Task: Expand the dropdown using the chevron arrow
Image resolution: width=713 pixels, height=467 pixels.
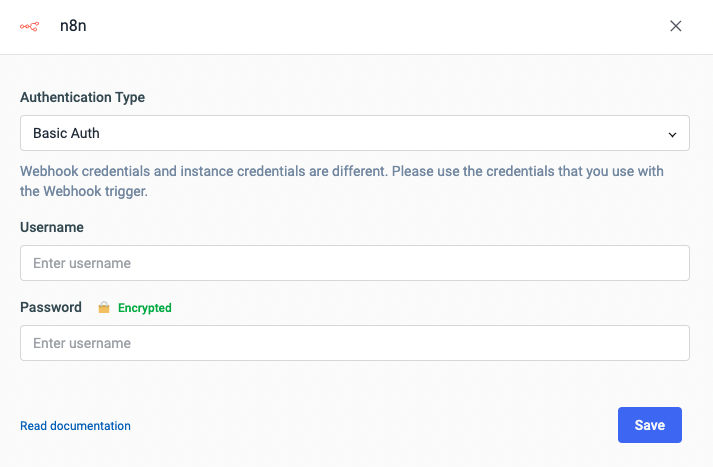Action: 672,133
